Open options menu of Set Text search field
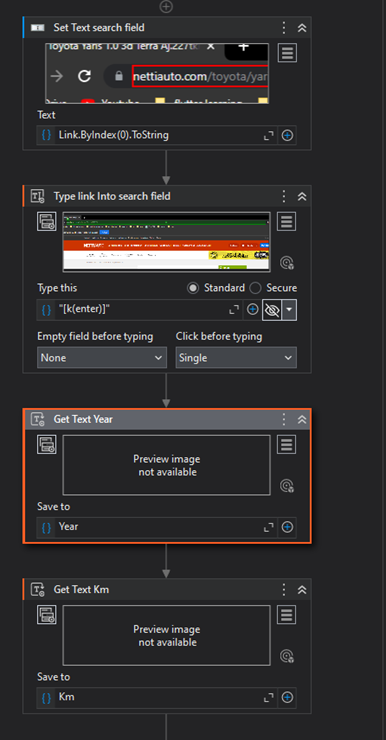Image resolution: width=386 pixels, height=740 pixels. (x=284, y=27)
